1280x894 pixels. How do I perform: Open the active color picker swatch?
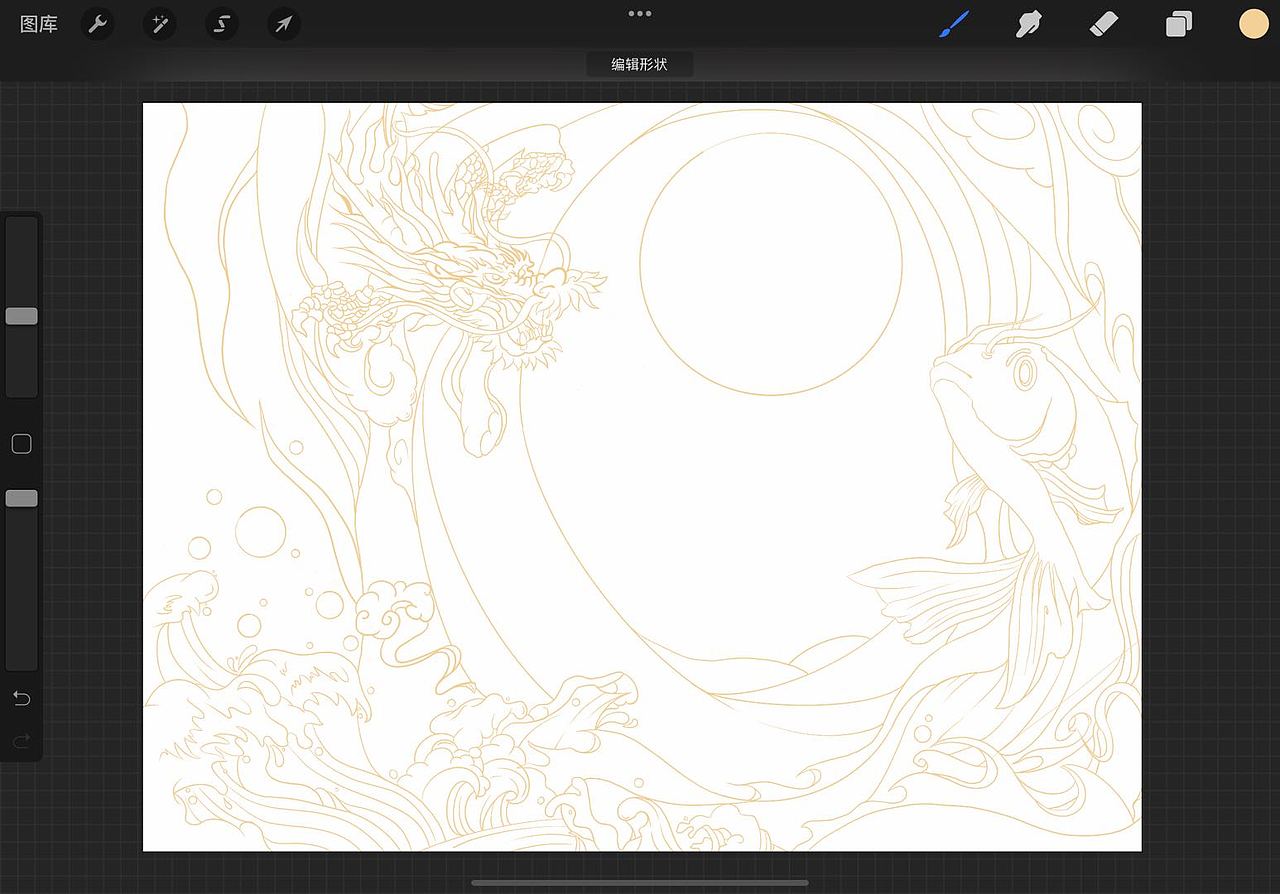(1254, 24)
